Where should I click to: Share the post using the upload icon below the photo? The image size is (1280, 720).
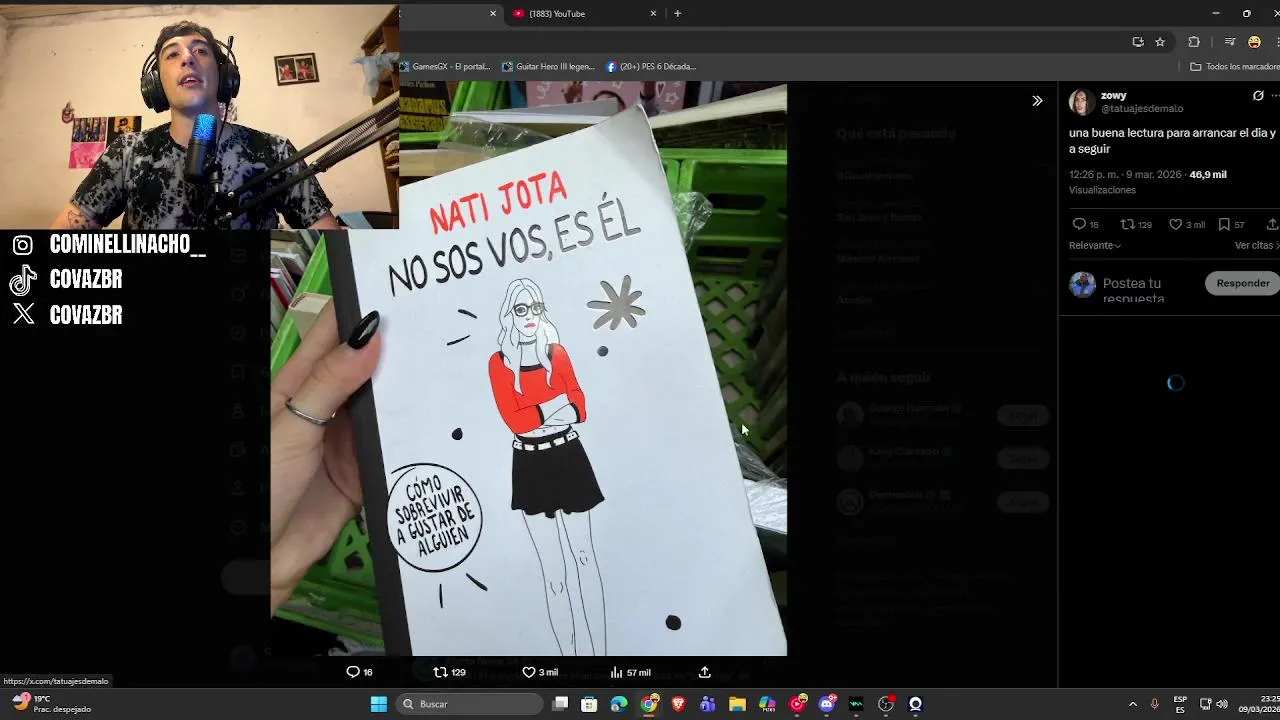705,672
